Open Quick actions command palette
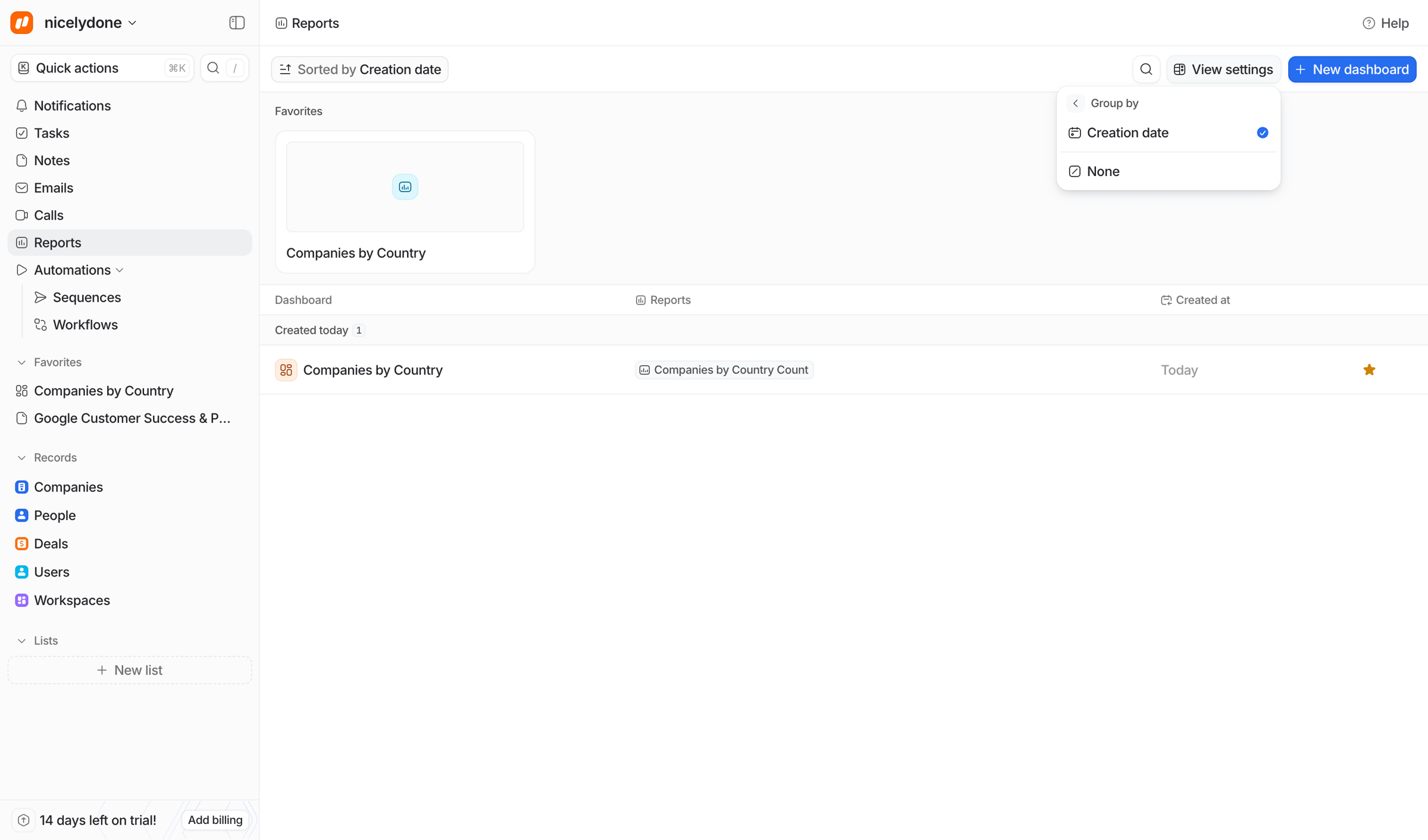 [x=102, y=68]
